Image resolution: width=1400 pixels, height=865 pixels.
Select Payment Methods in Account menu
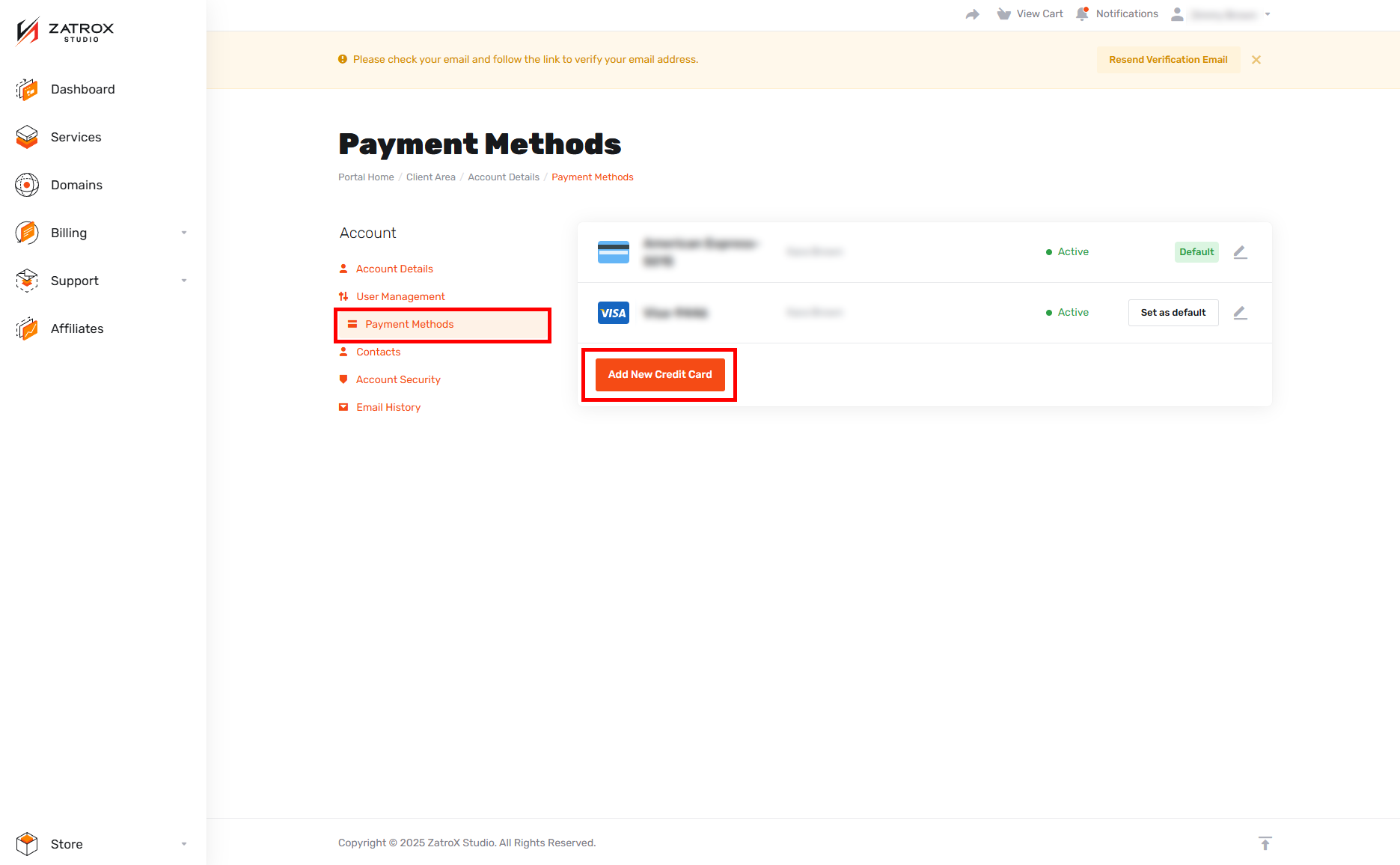click(x=442, y=325)
